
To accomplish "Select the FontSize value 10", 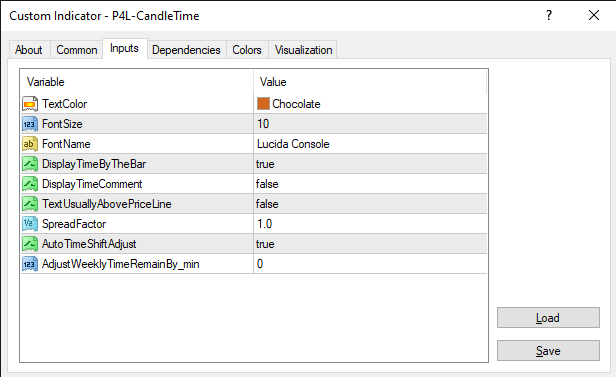I will [x=263, y=124].
